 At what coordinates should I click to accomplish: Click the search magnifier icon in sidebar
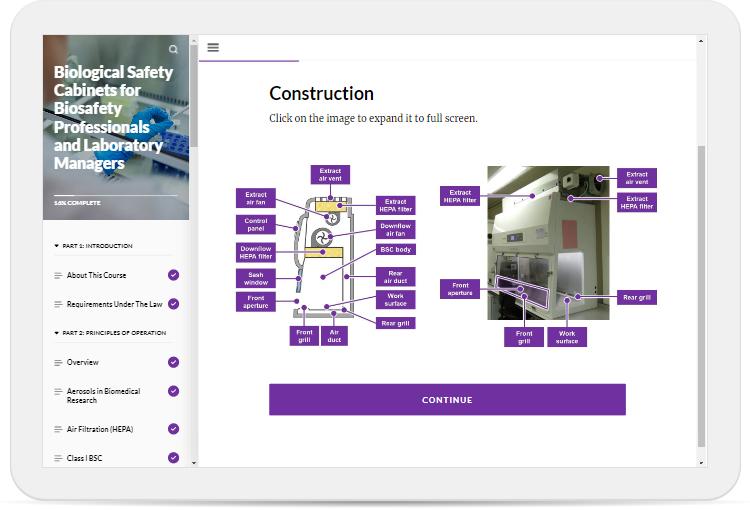point(173,49)
